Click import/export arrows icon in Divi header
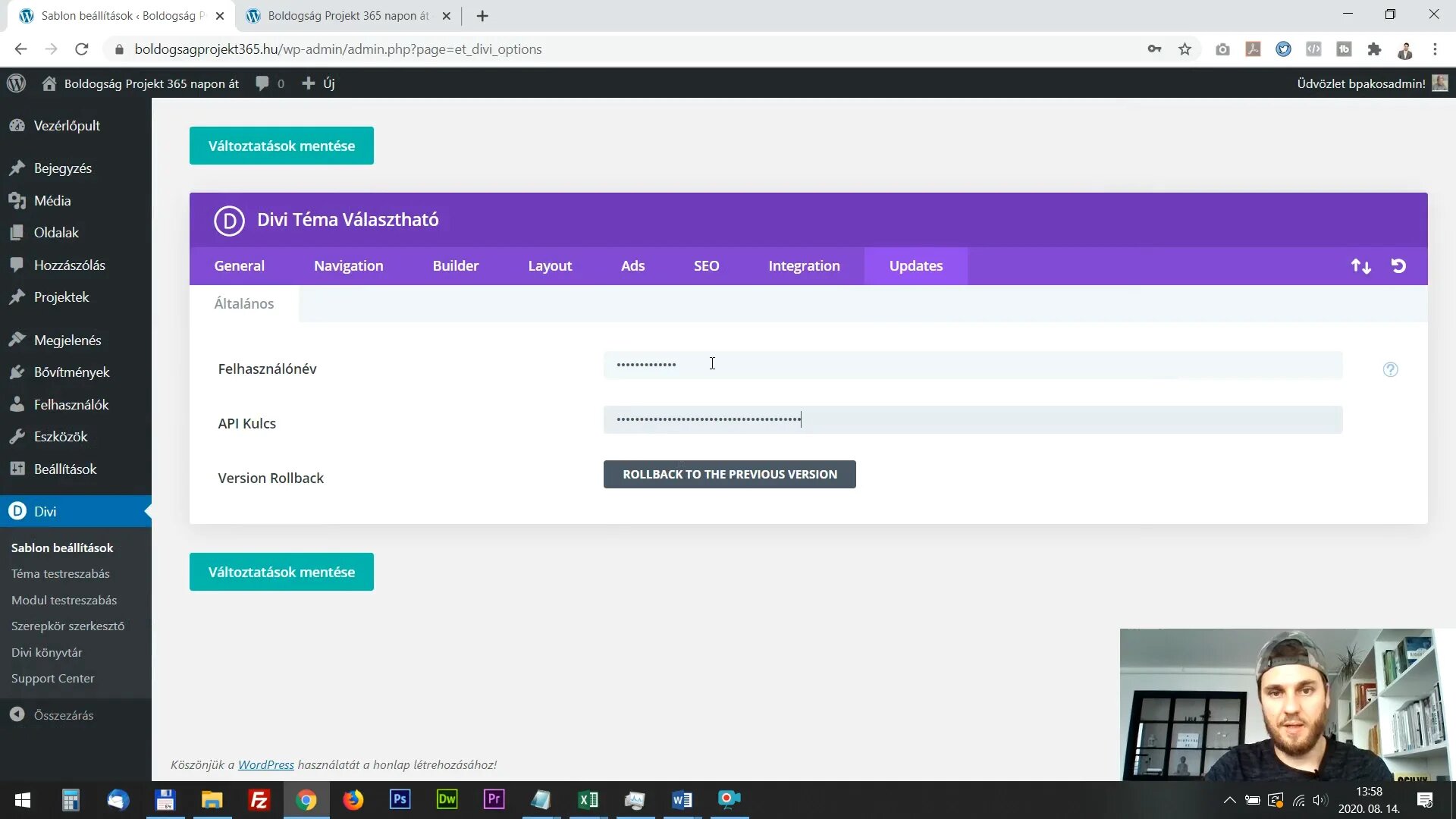Screen dimensions: 1456x819 (1361, 266)
